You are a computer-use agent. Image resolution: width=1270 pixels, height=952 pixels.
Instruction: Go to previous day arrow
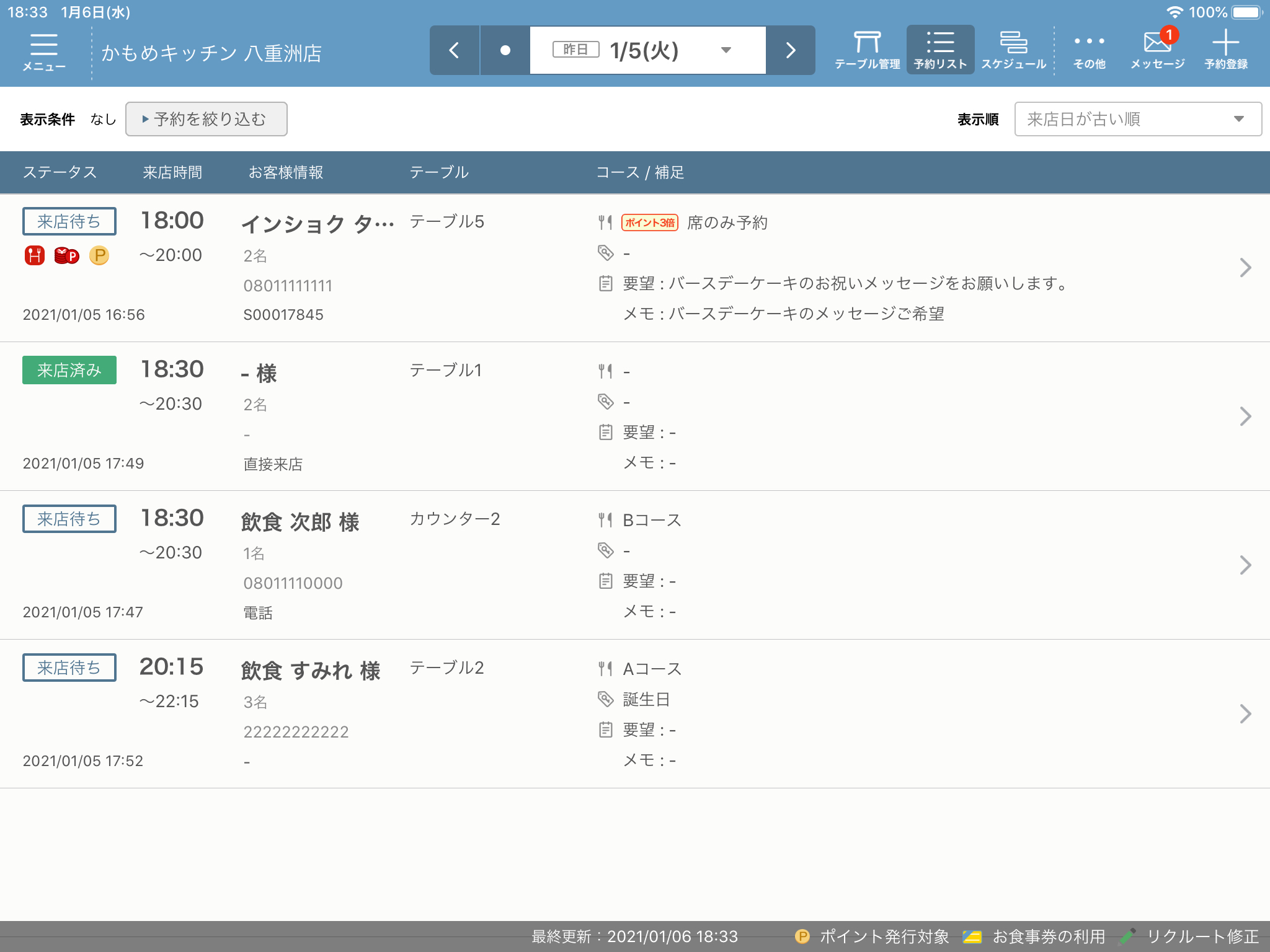tap(455, 50)
